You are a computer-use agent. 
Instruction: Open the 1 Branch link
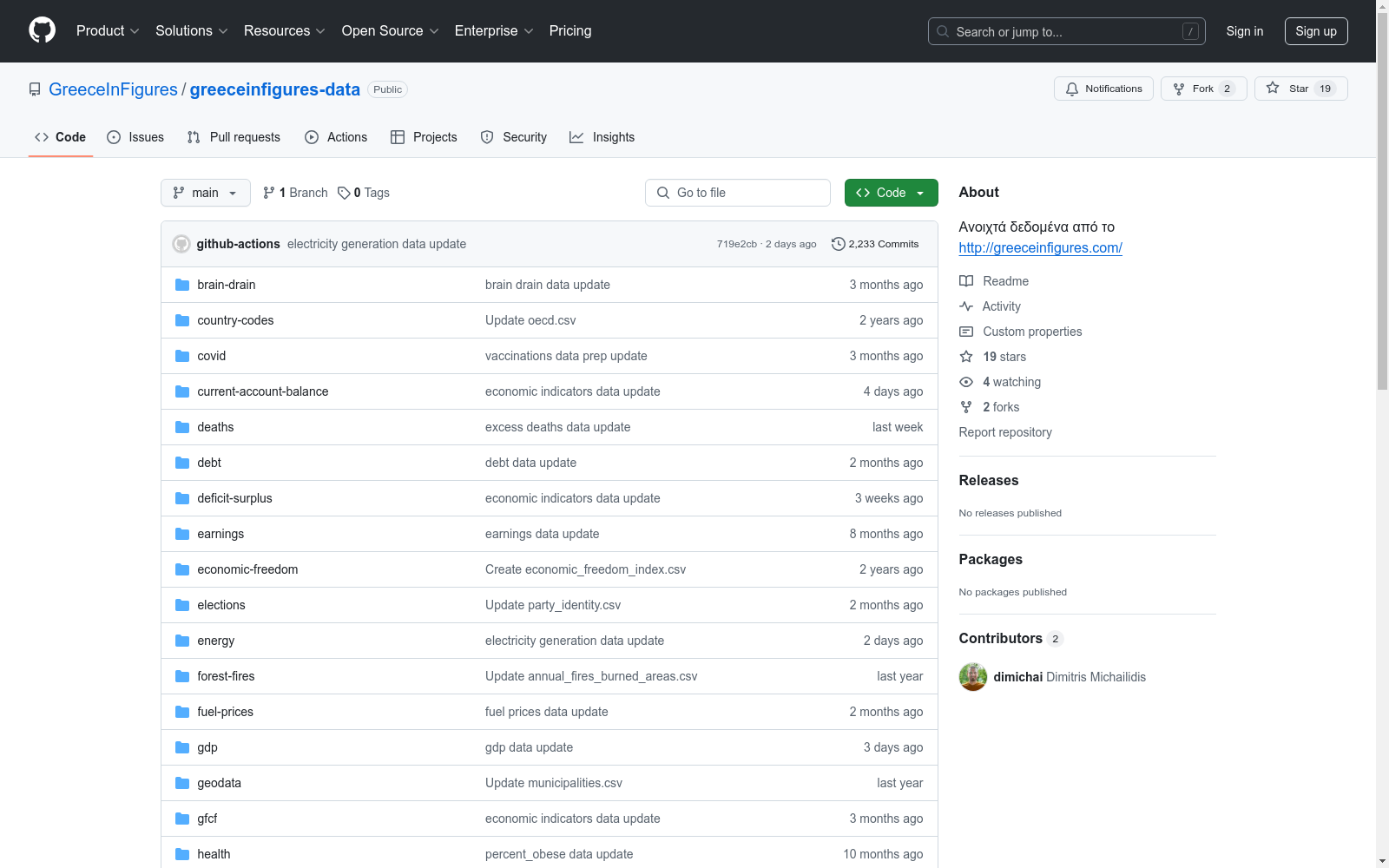pyautogui.click(x=295, y=193)
